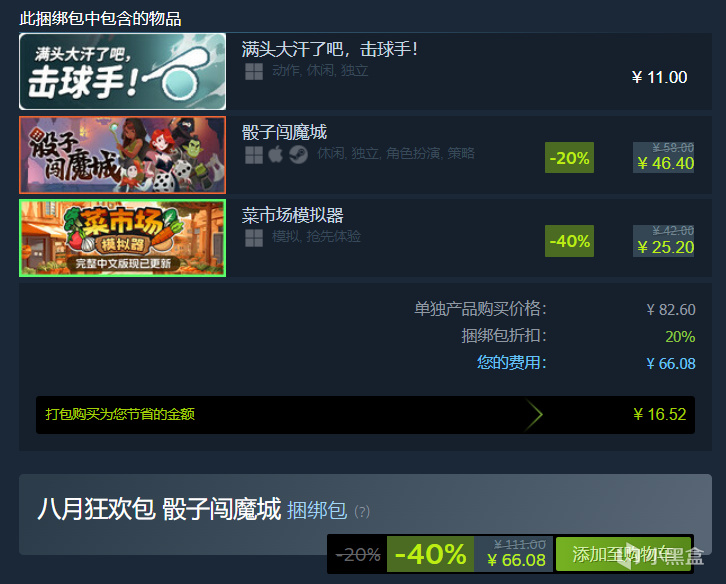726x584 pixels.
Task: Click 添加至购物车 add to cart button
Action: click(x=623, y=554)
